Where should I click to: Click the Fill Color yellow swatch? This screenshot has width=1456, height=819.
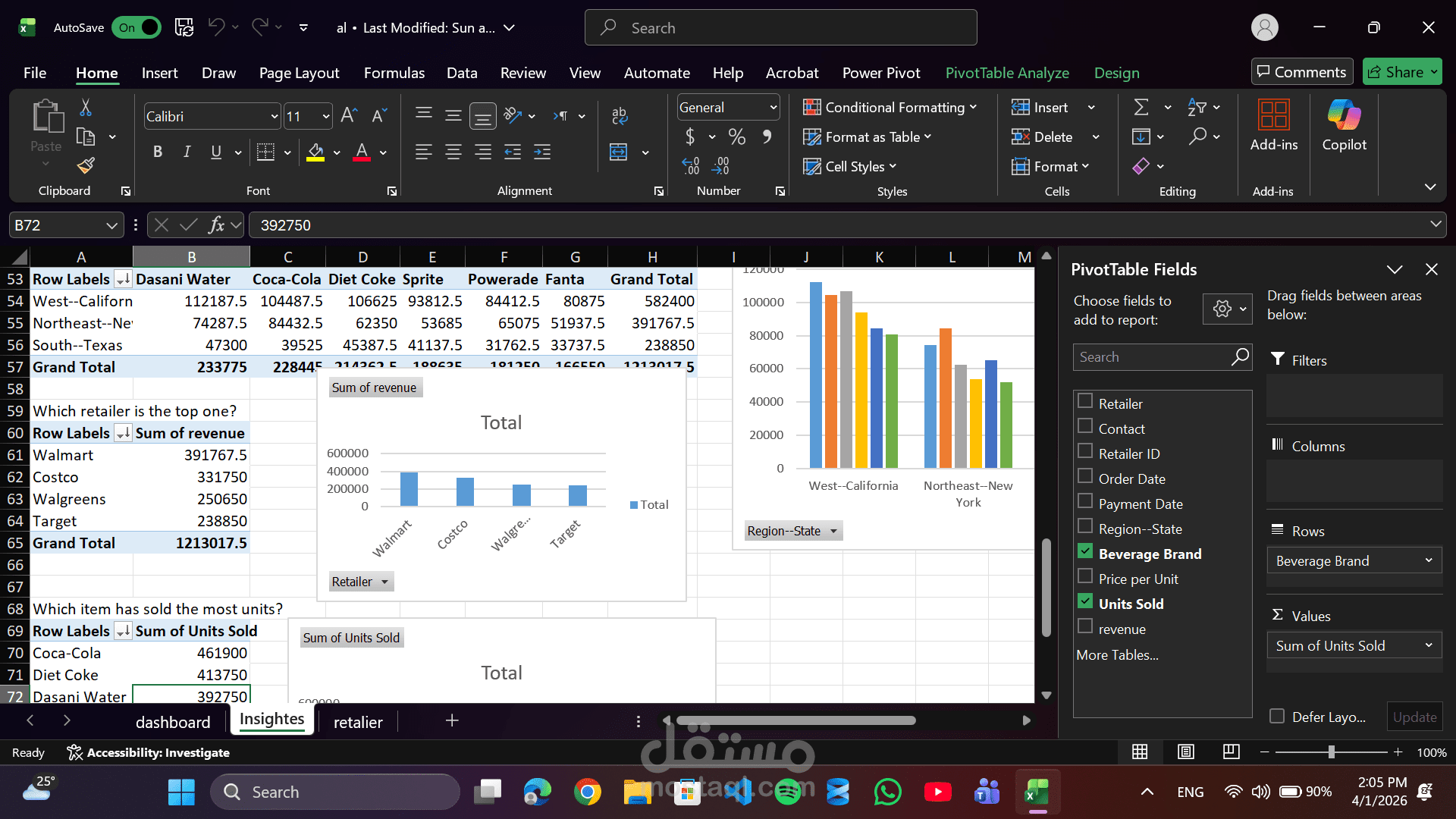point(316,152)
